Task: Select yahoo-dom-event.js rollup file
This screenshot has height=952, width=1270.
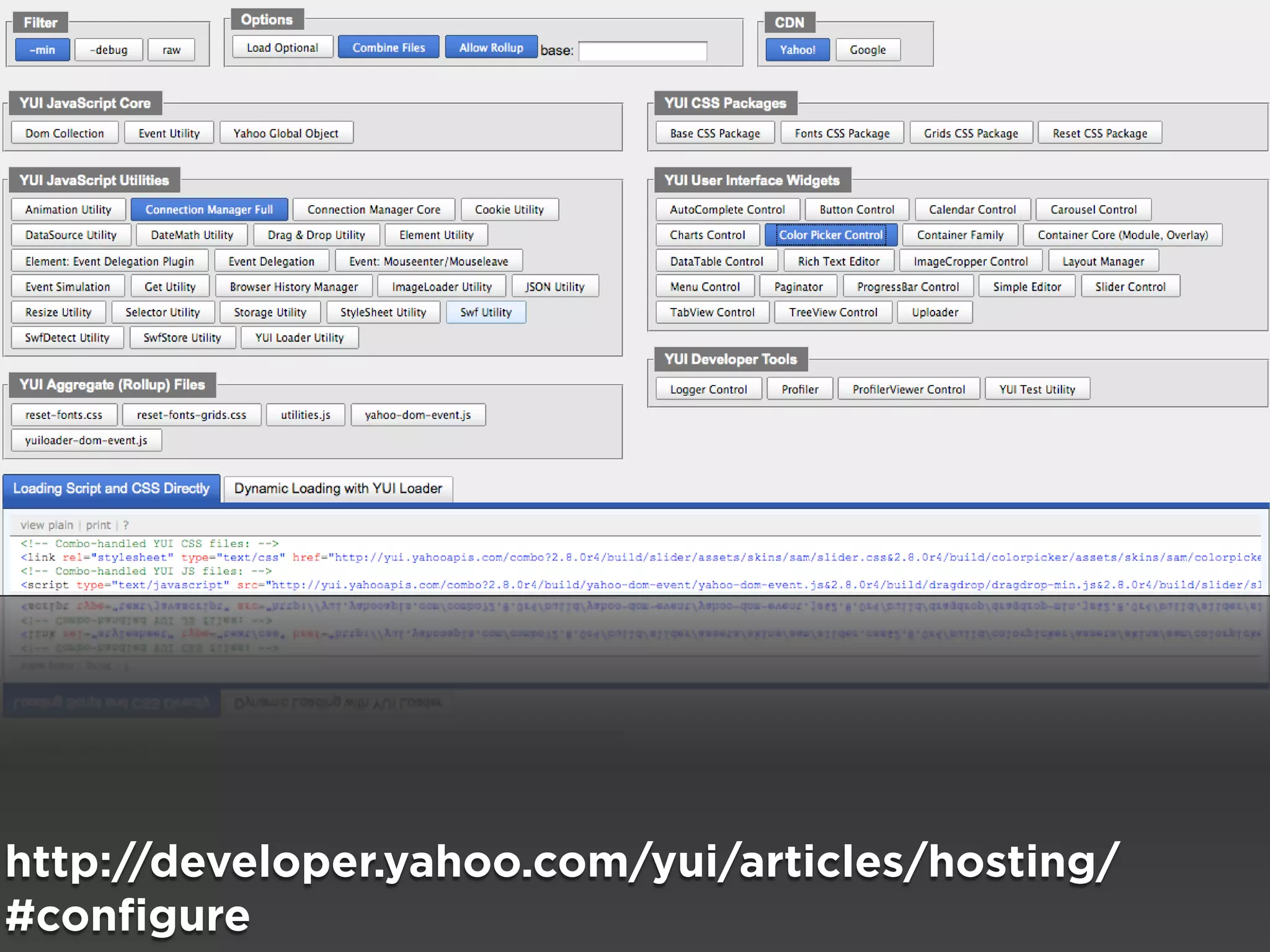Action: coord(418,415)
